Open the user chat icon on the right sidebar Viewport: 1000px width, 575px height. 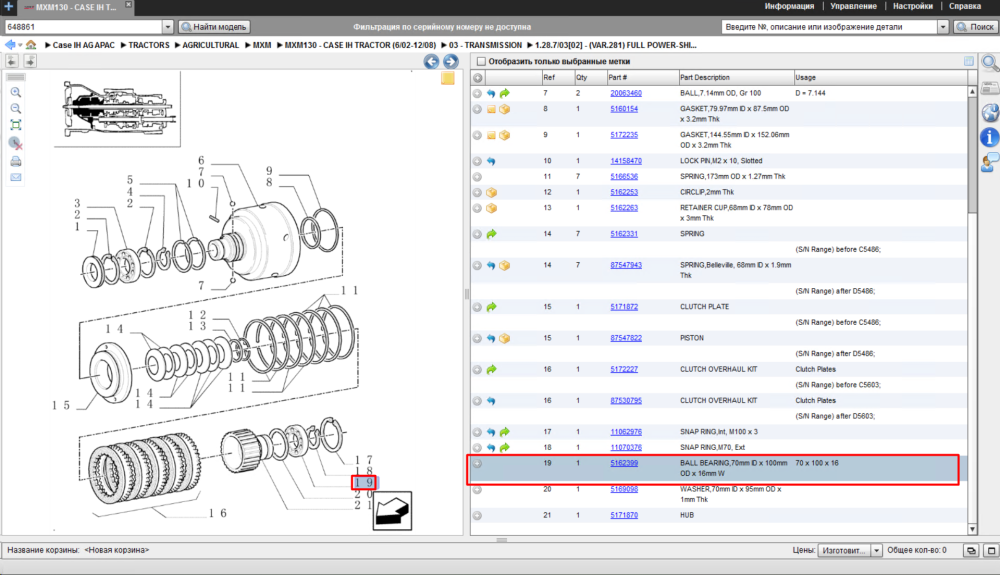point(990,163)
